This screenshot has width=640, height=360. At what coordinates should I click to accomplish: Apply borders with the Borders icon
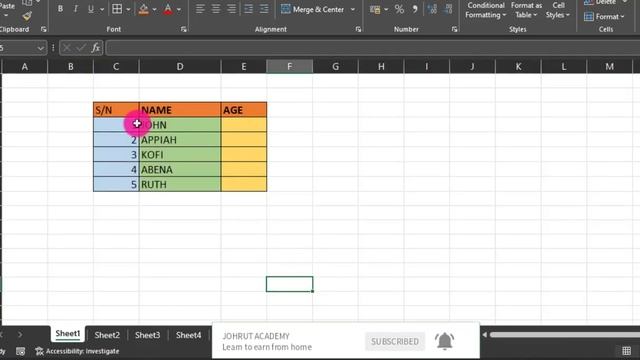click(117, 9)
